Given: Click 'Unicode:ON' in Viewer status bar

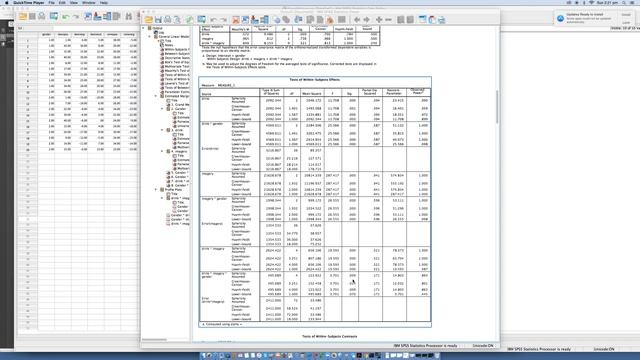Looking at the screenshot, I should [482, 346].
